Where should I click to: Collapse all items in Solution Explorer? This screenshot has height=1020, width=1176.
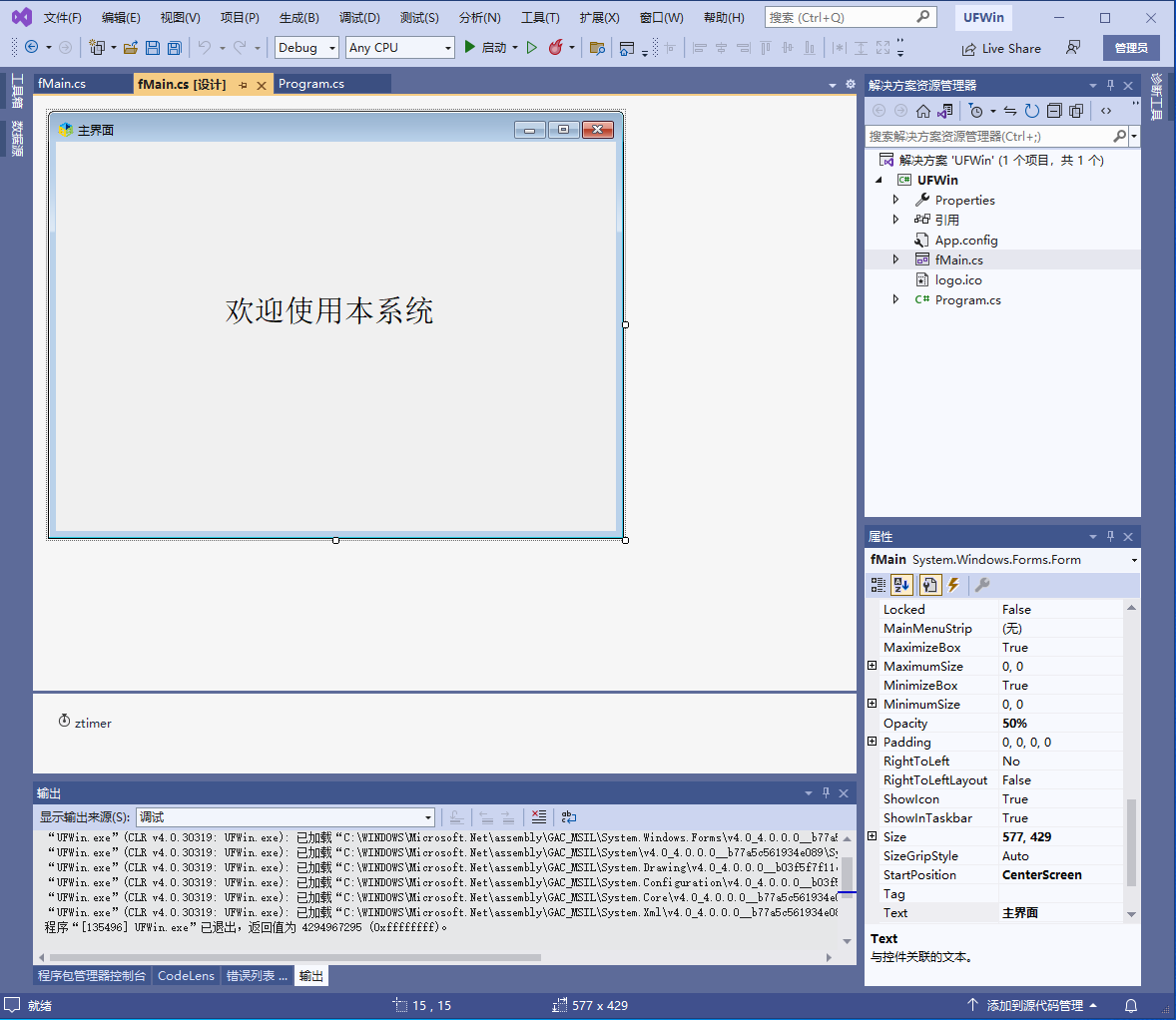[x=1054, y=111]
